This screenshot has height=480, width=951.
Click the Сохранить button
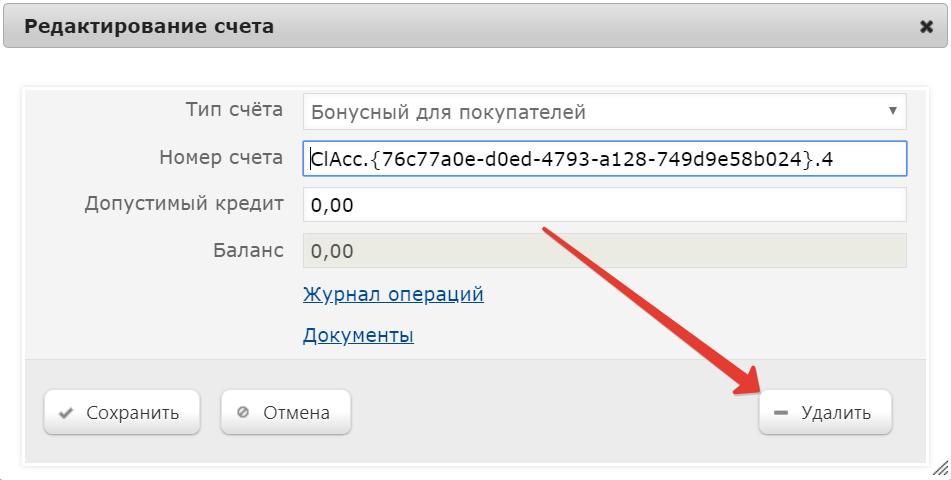(x=122, y=412)
